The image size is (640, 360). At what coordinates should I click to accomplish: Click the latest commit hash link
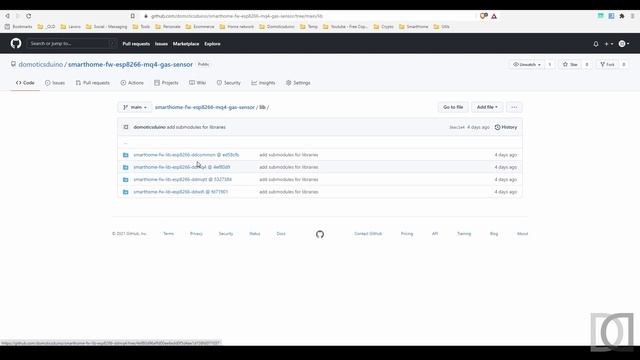tap(457, 127)
